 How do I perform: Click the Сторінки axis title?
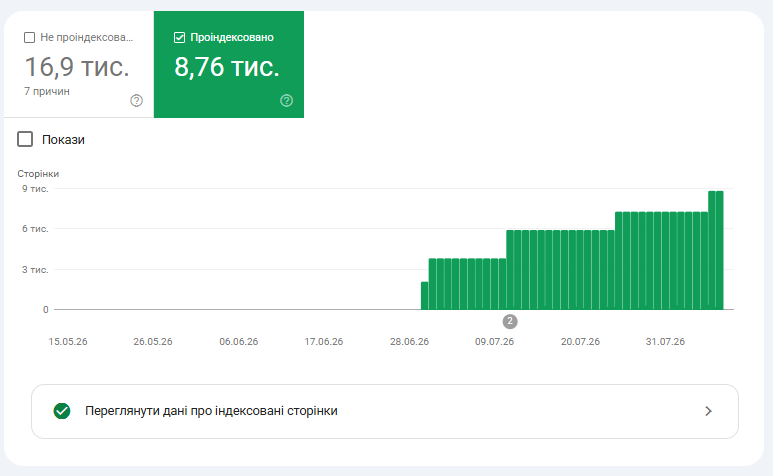coord(38,174)
